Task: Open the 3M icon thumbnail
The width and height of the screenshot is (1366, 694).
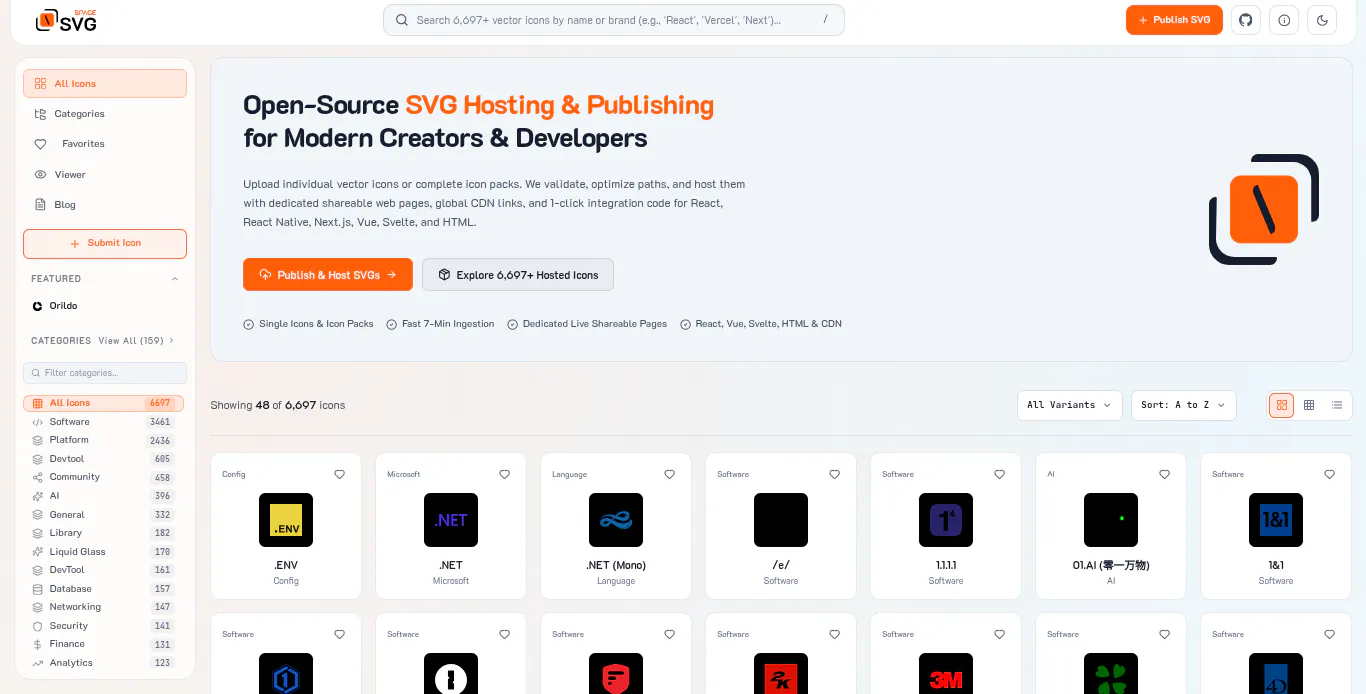Action: (x=946, y=674)
